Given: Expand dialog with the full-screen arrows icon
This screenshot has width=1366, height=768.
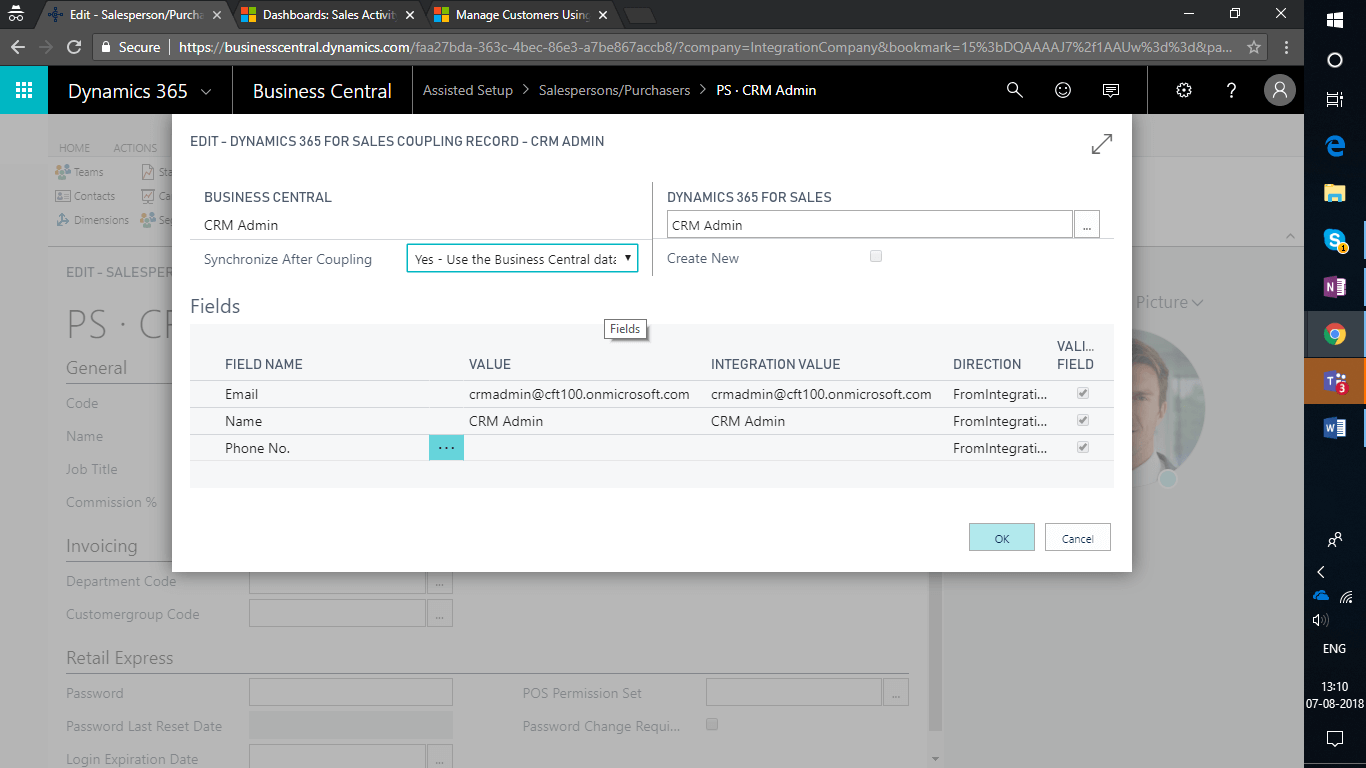Looking at the screenshot, I should pyautogui.click(x=1101, y=144).
